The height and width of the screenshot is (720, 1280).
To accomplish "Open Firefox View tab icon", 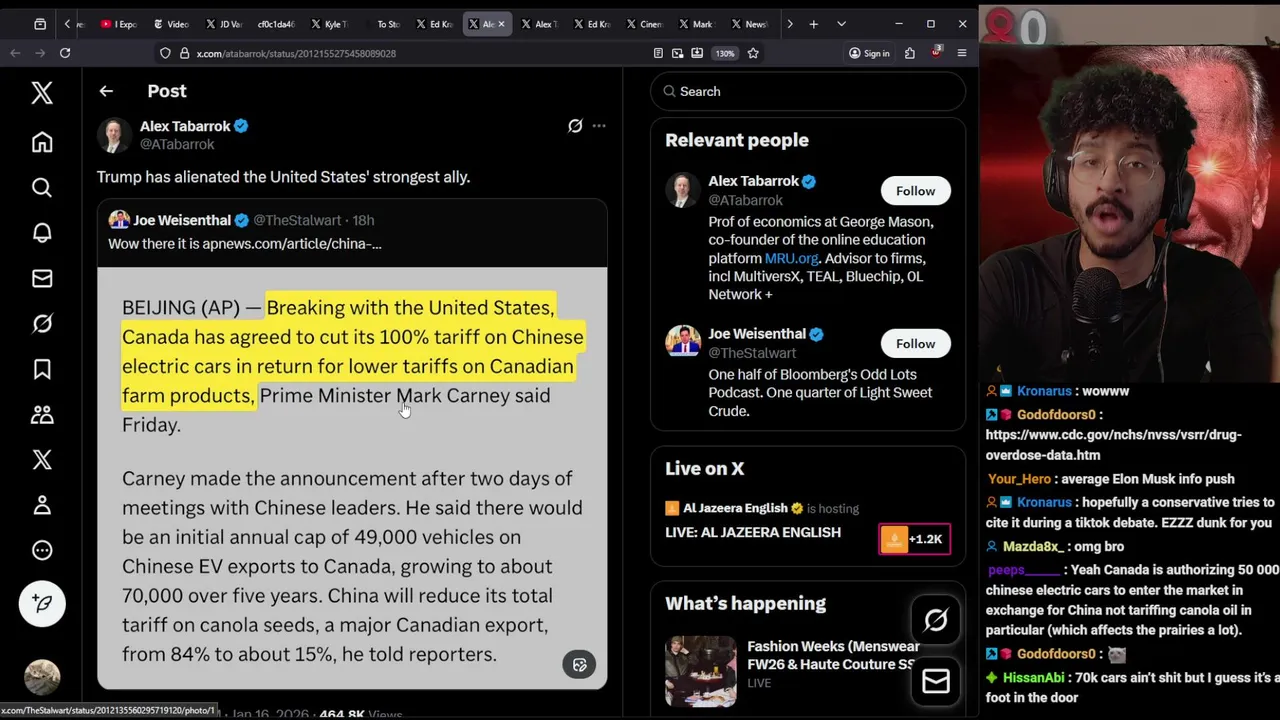I will (40, 24).
